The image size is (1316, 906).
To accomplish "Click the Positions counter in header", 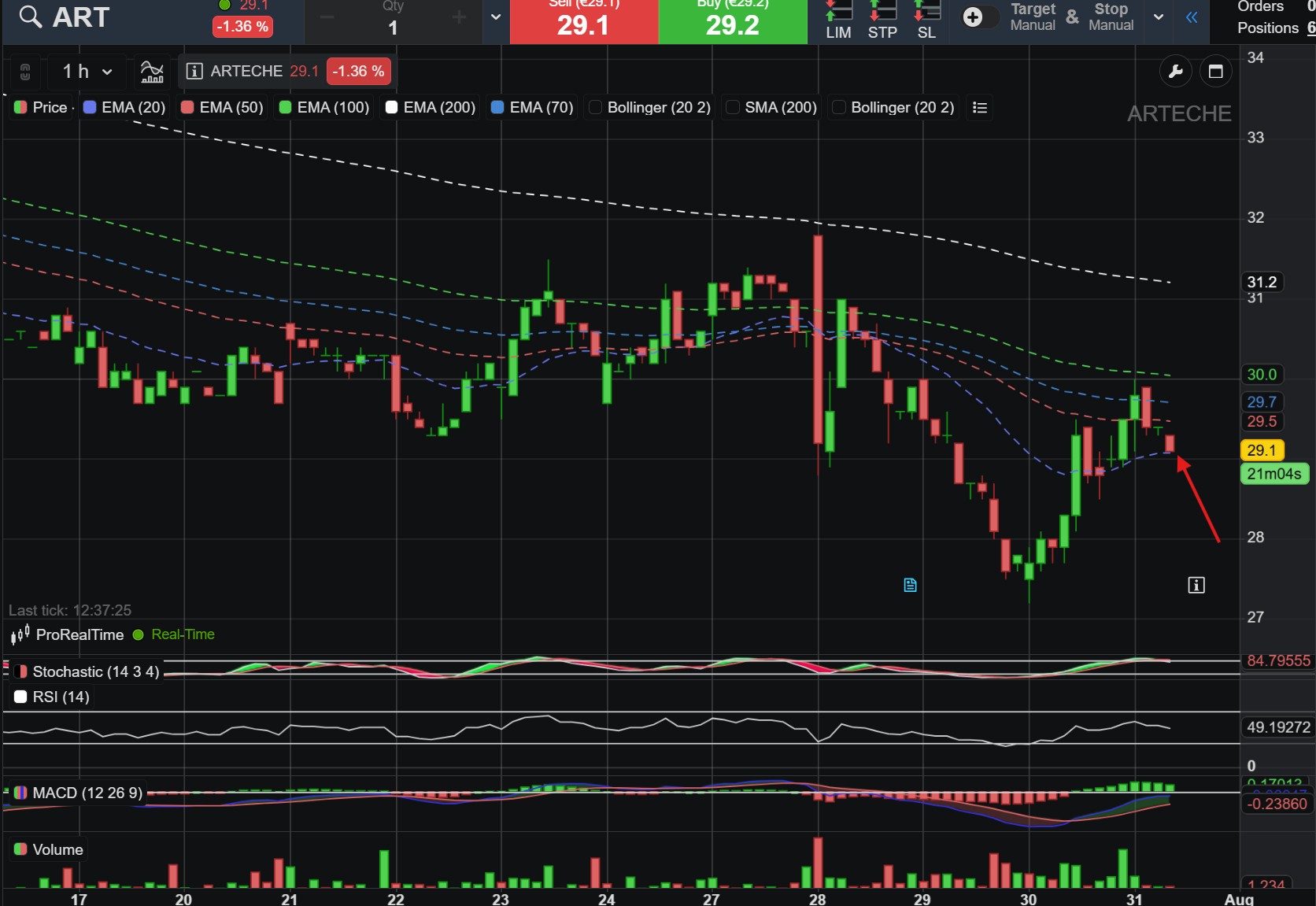I will (1275, 28).
